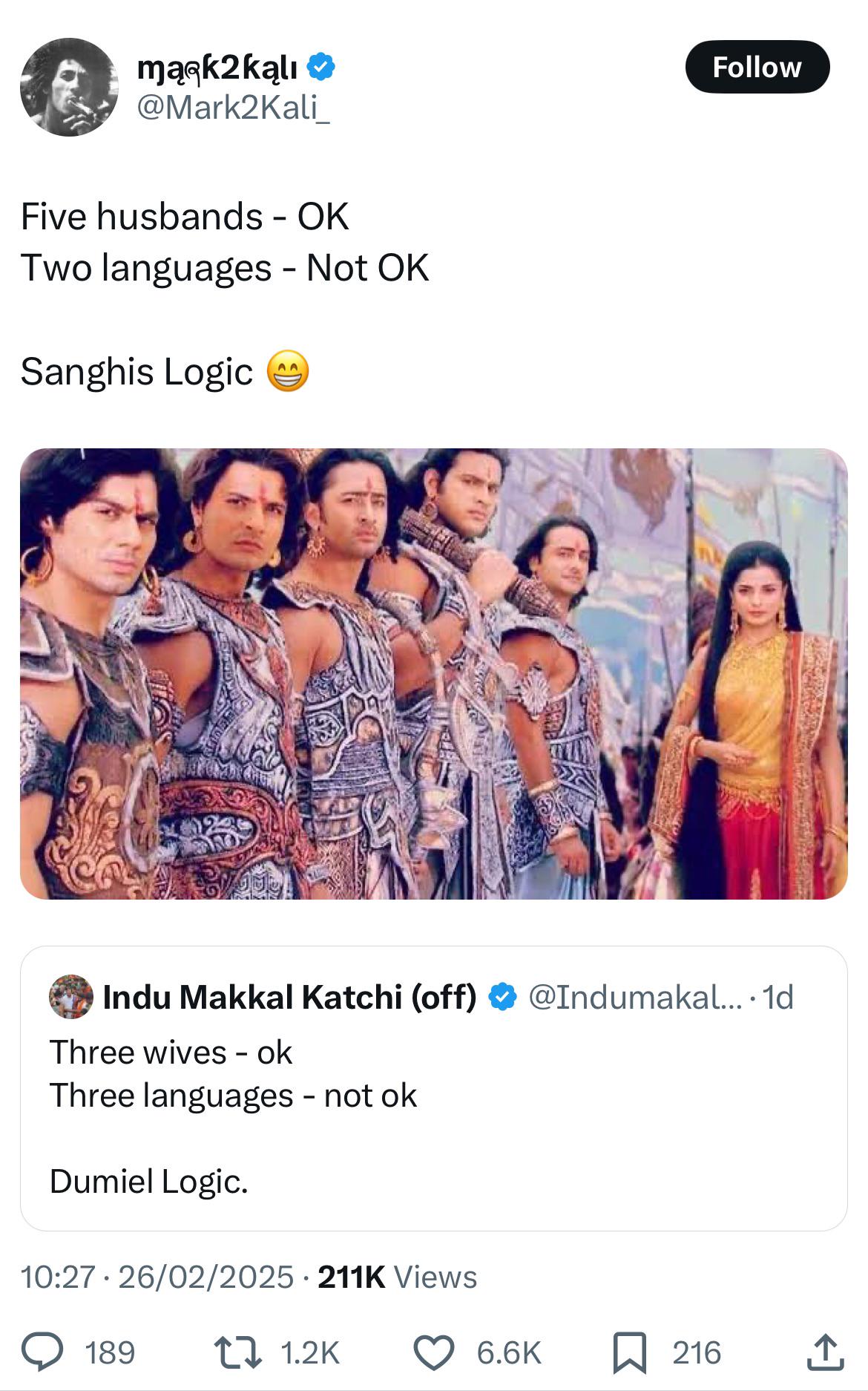Open the quoted tweet 'Three wives - ok'
868x1391 pixels.
[433, 1113]
